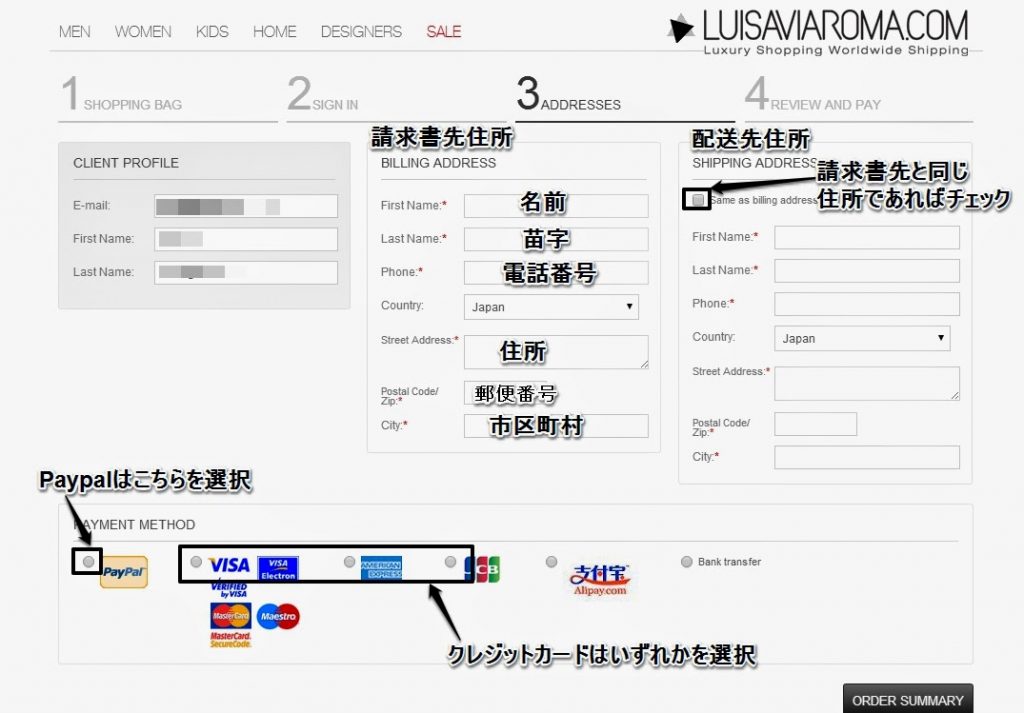Viewport: 1024px width, 713px height.
Task: Click the Verified by VISA badge
Action: click(229, 590)
